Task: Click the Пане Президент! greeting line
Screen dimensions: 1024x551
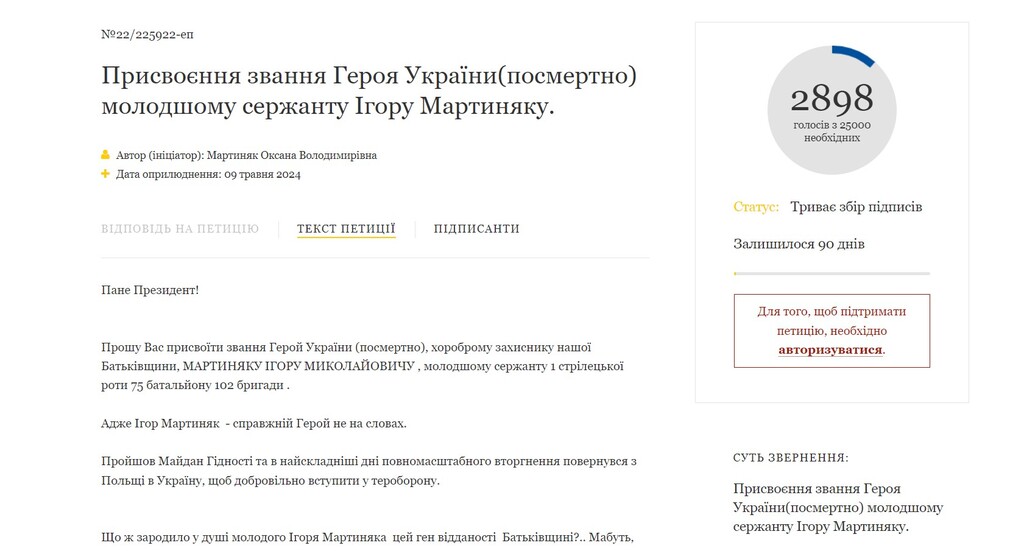Action: pyautogui.click(x=150, y=290)
